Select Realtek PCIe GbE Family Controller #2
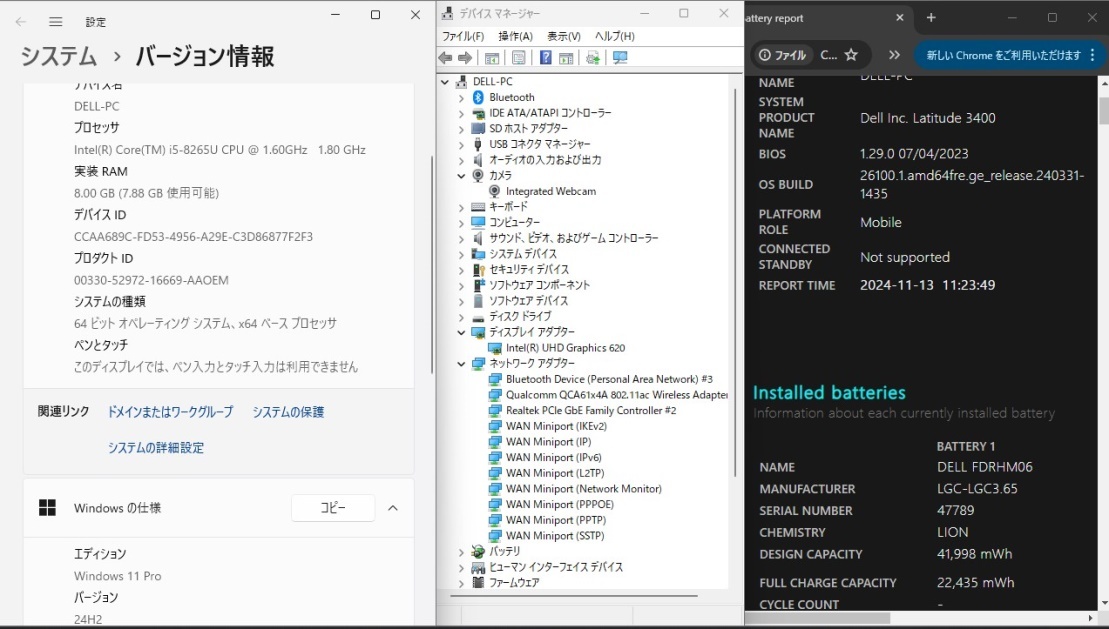 [x=591, y=410]
